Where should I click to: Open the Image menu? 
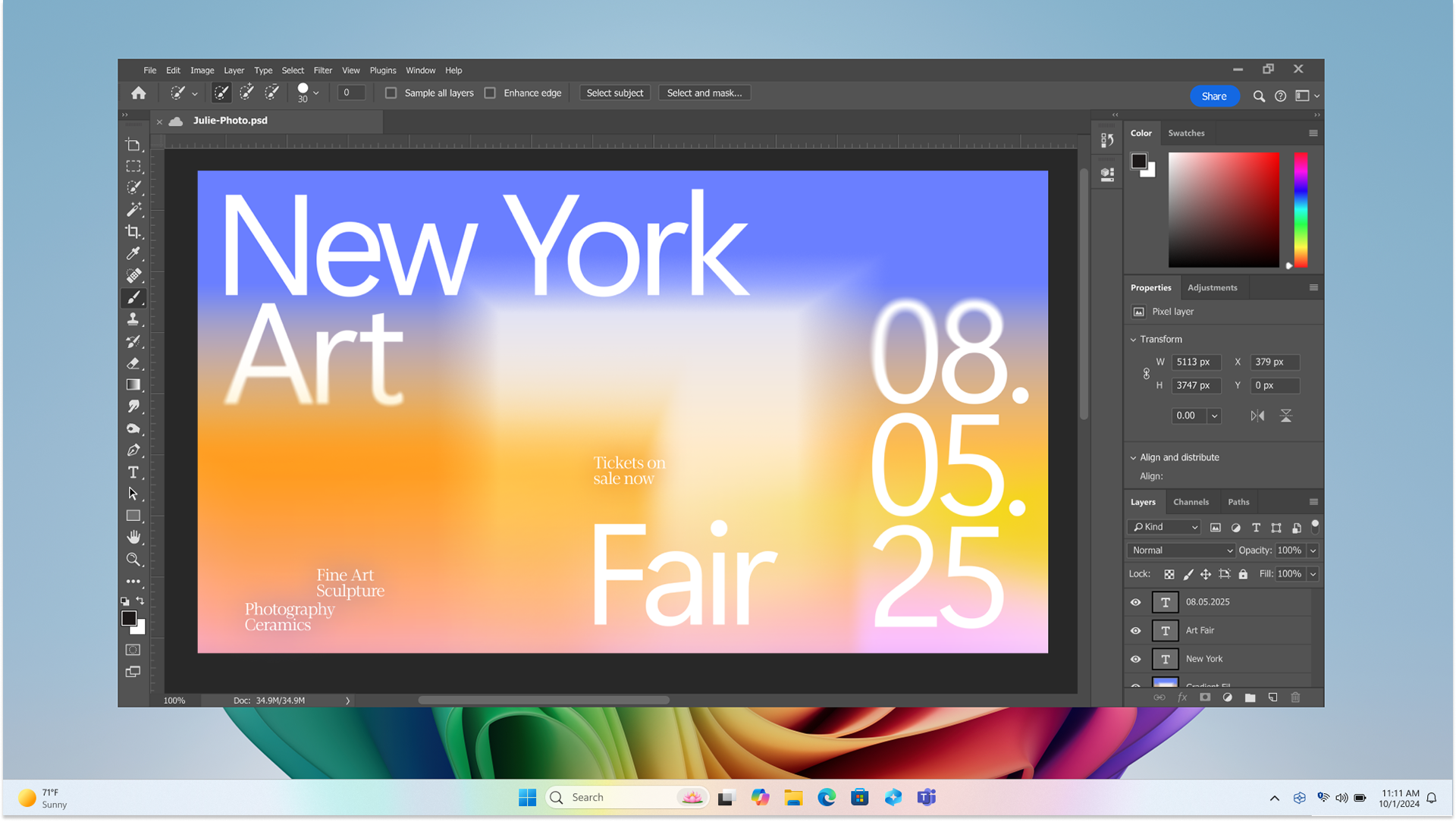tap(202, 71)
